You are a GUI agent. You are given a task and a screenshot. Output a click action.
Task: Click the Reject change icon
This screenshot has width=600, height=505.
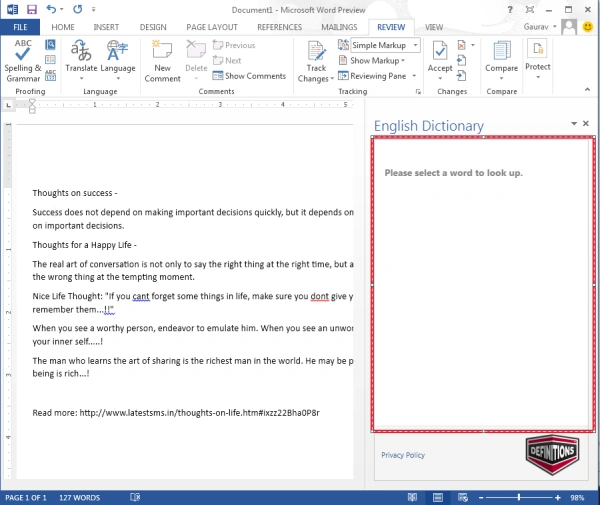coord(462,45)
